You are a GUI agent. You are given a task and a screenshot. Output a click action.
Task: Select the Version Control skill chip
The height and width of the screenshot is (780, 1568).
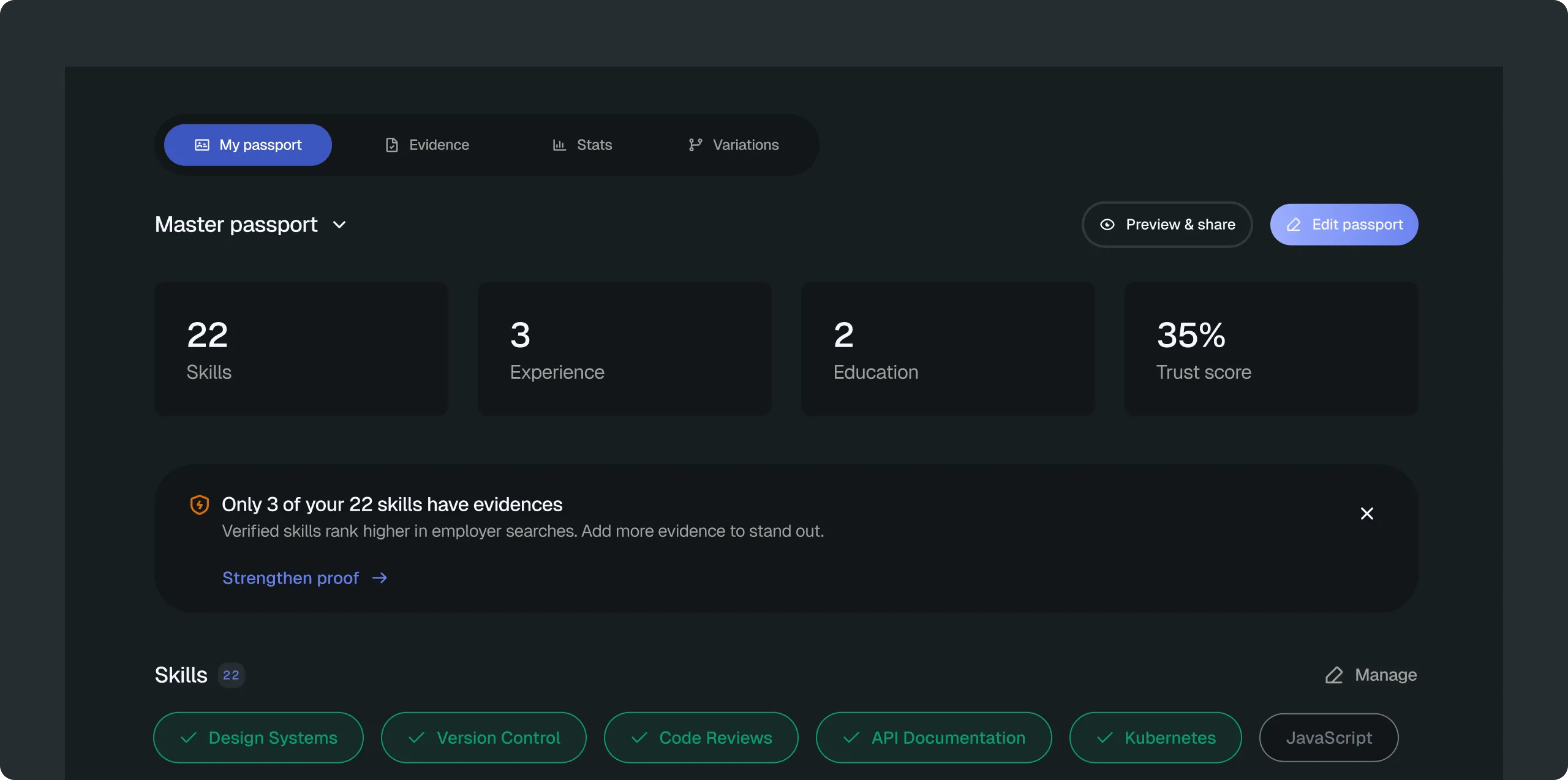(x=484, y=738)
